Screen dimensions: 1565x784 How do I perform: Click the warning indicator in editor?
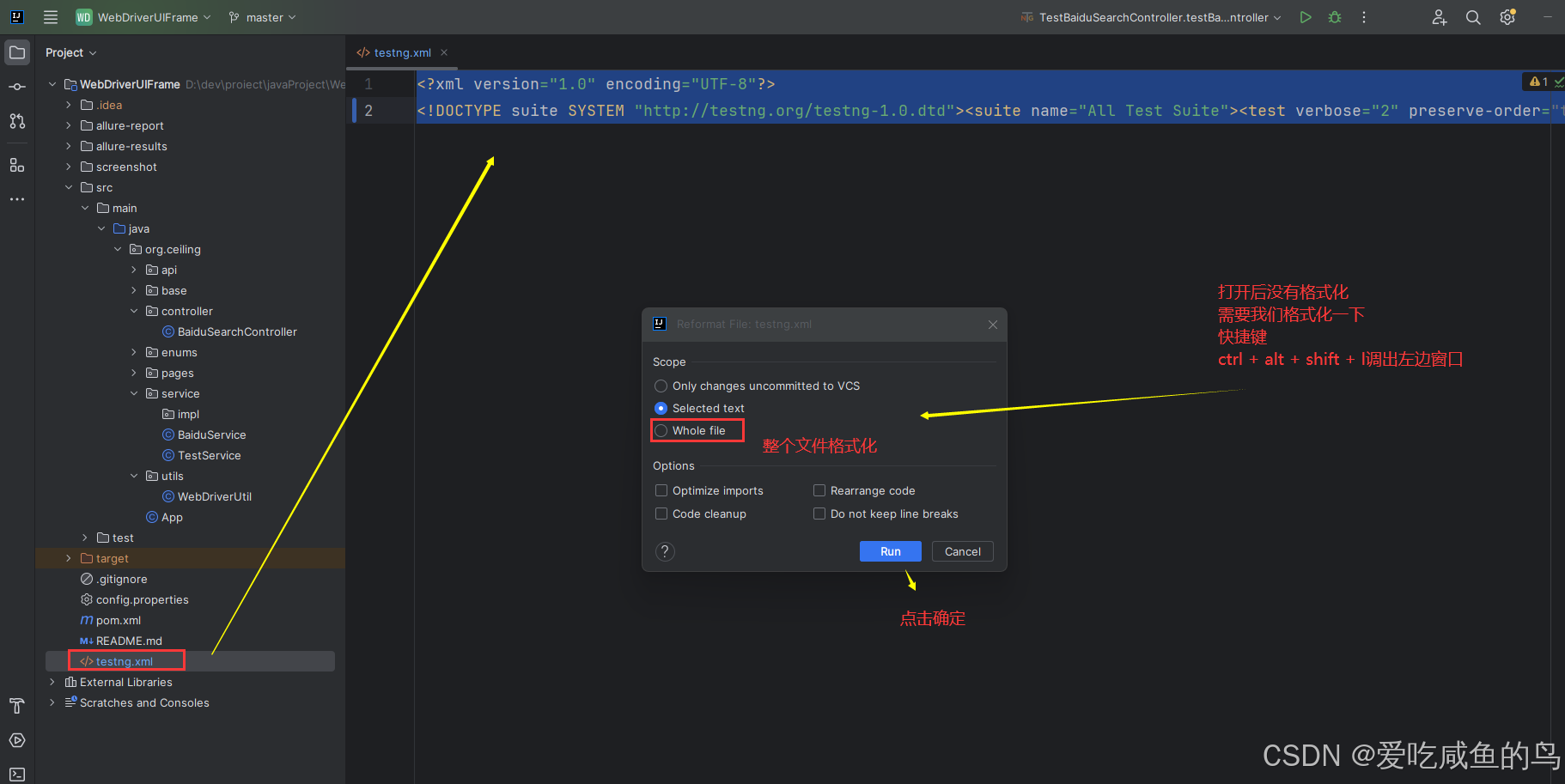pos(1538,82)
